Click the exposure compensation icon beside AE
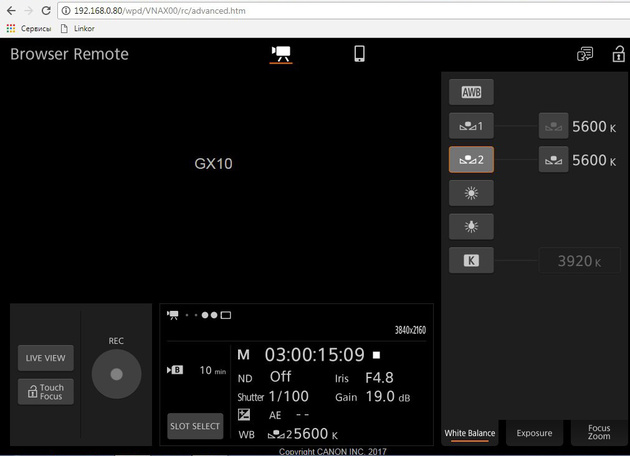The width and height of the screenshot is (630, 456). (244, 415)
